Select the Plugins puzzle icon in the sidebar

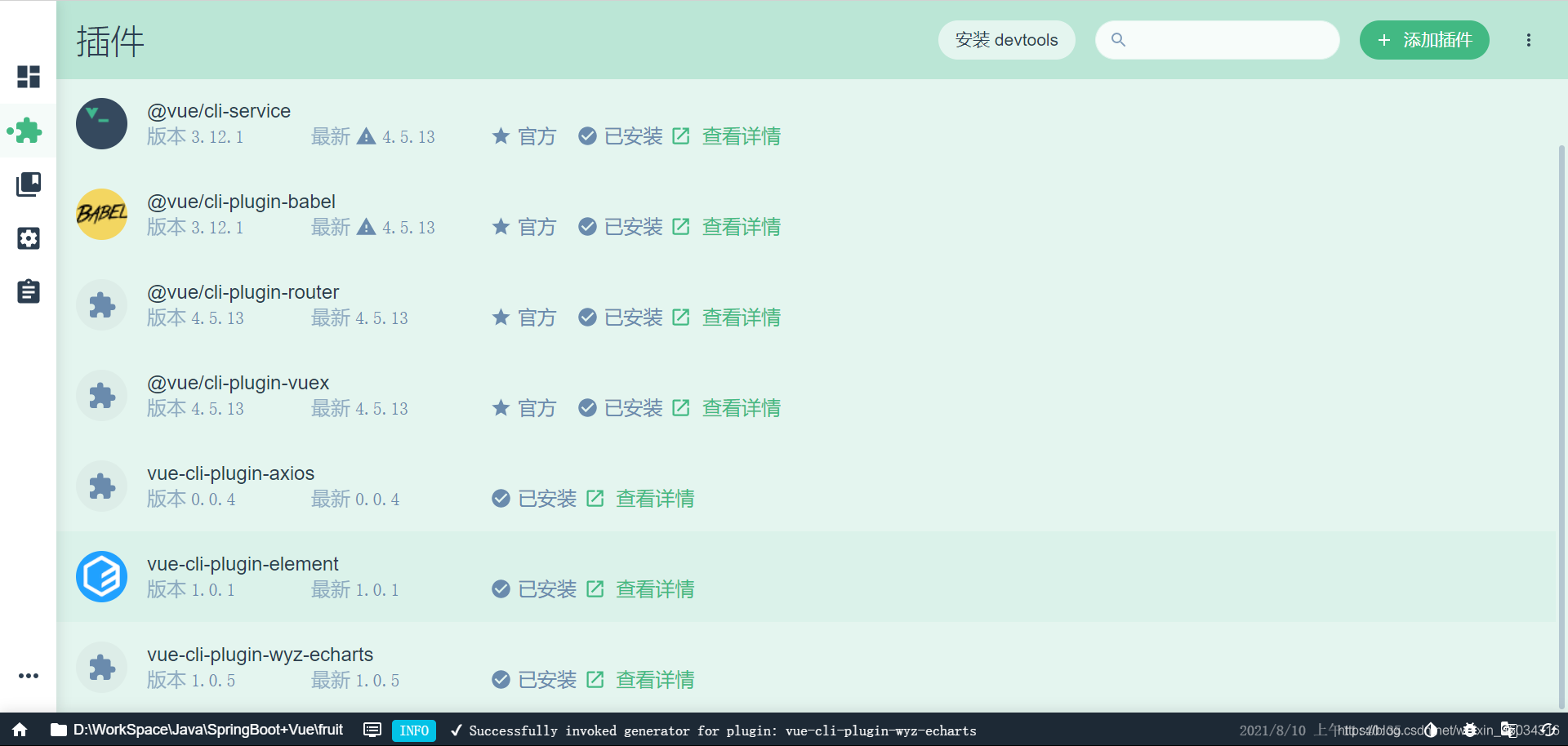[x=29, y=131]
